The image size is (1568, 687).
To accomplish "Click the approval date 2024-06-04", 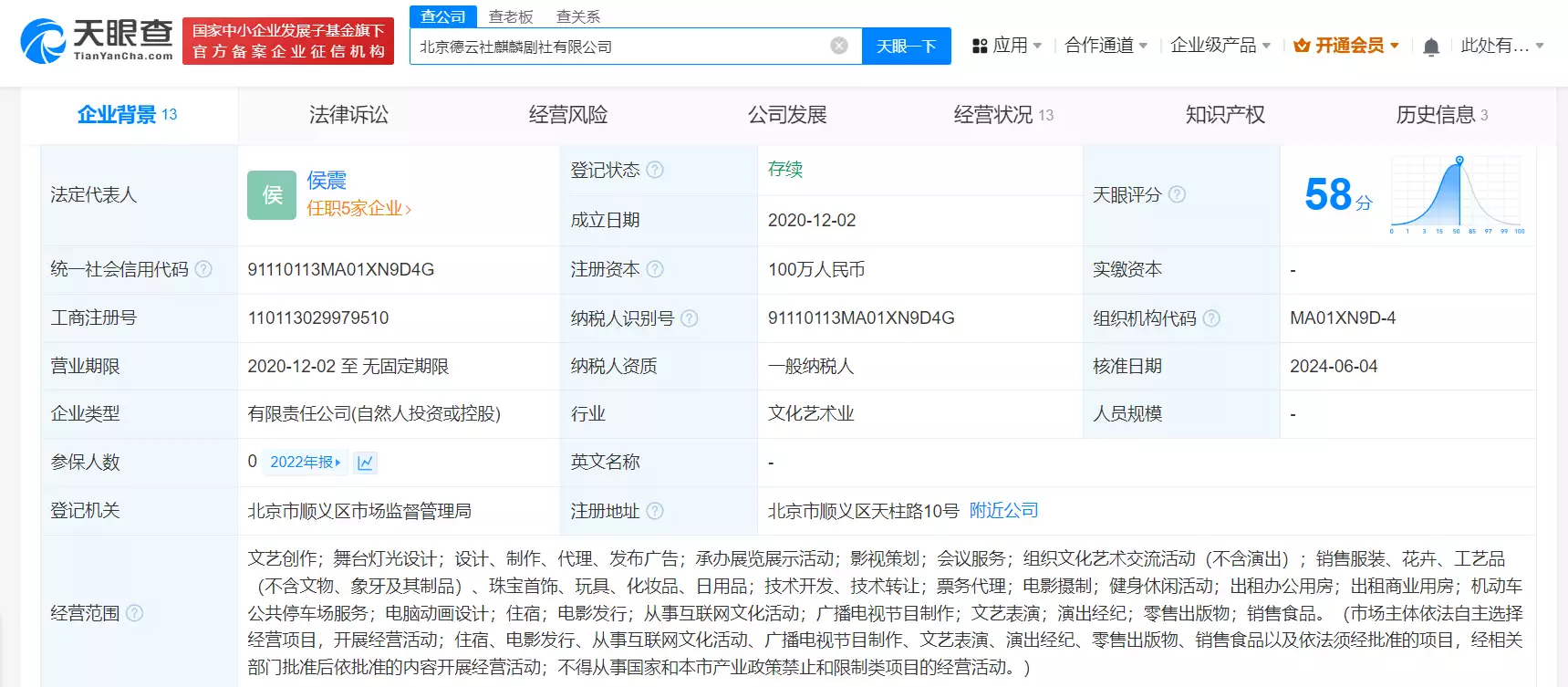I will [1334, 367].
